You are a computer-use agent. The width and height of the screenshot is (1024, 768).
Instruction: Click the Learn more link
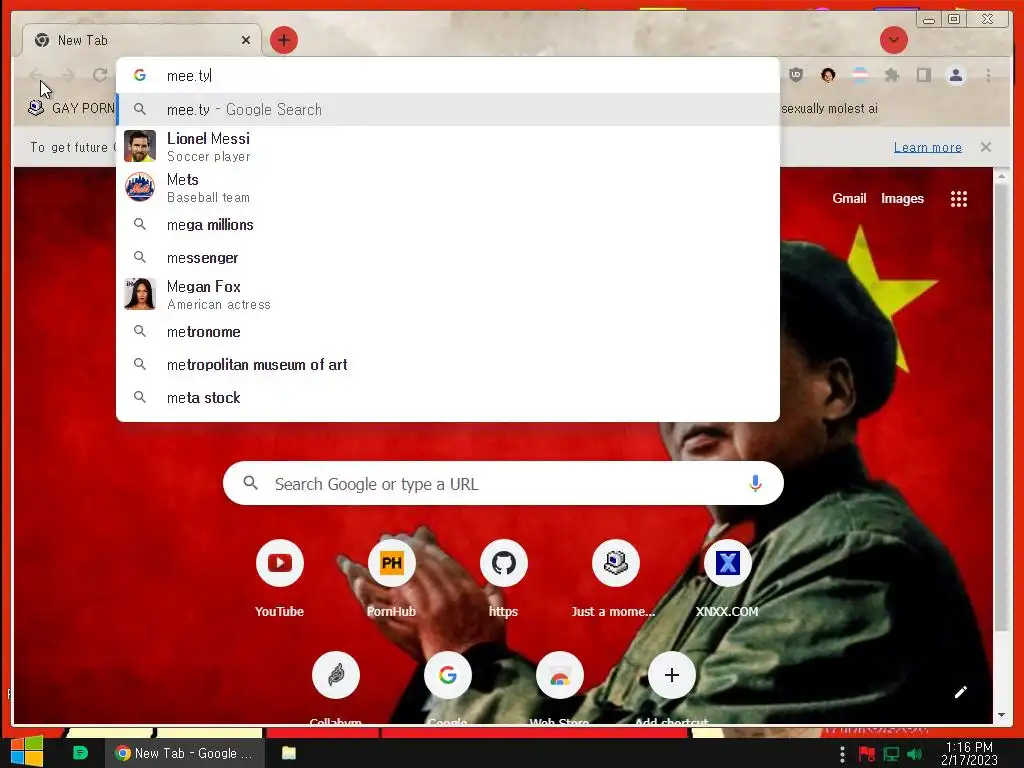[927, 147]
